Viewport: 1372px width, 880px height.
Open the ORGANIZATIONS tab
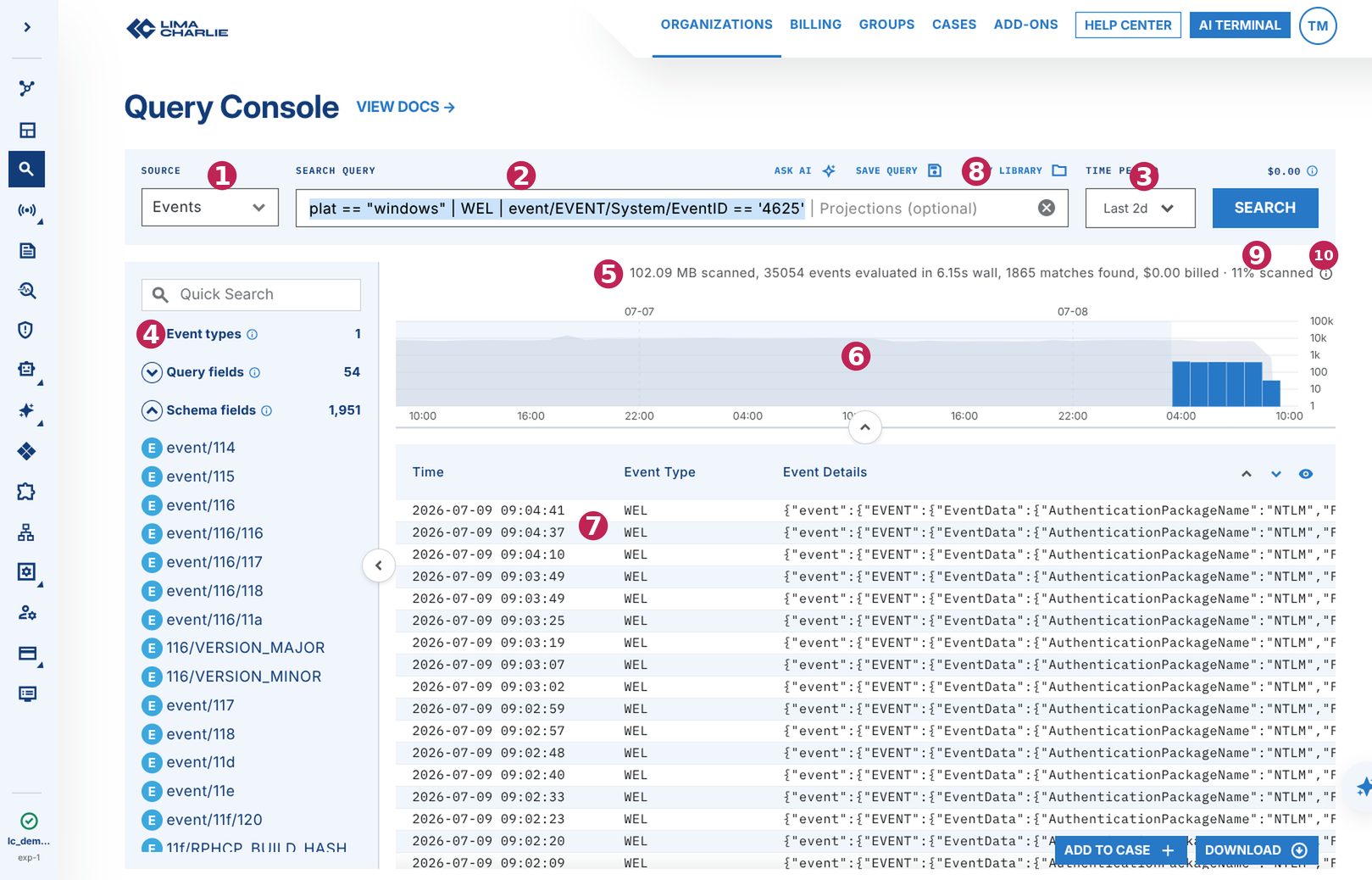tap(717, 25)
